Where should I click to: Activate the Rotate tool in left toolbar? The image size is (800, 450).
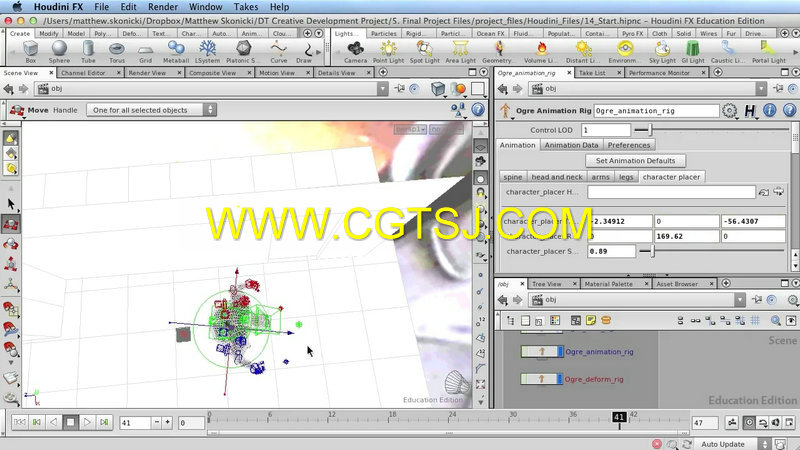(x=11, y=244)
